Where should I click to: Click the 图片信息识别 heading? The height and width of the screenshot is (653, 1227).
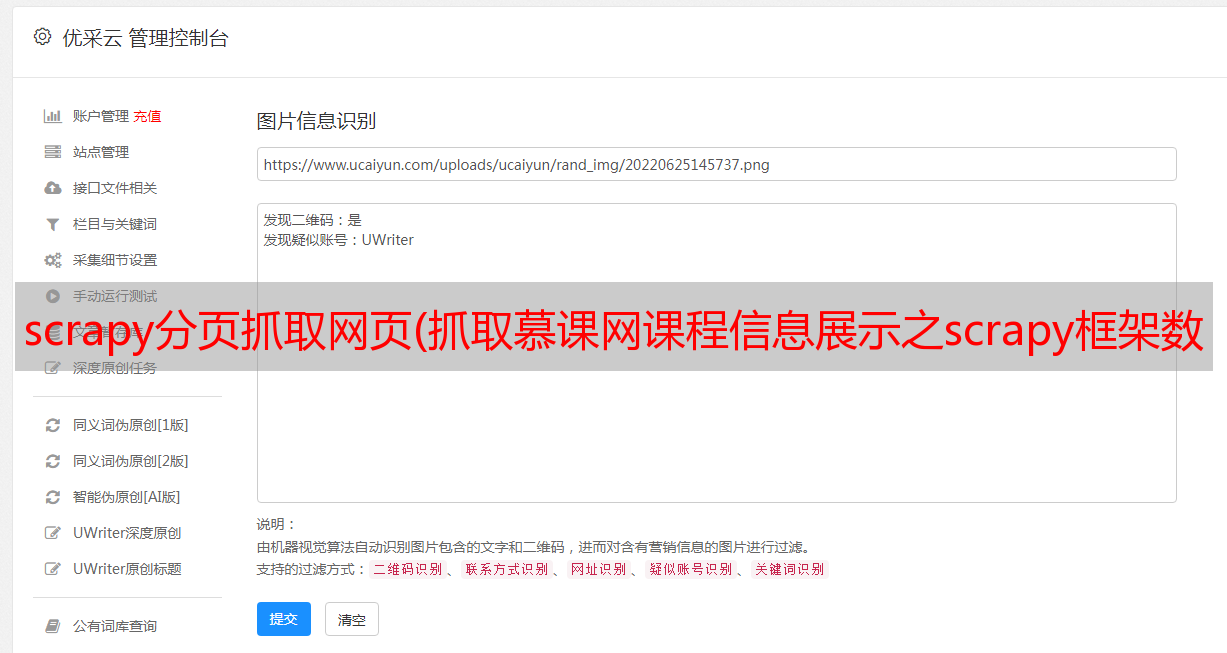click(x=316, y=121)
